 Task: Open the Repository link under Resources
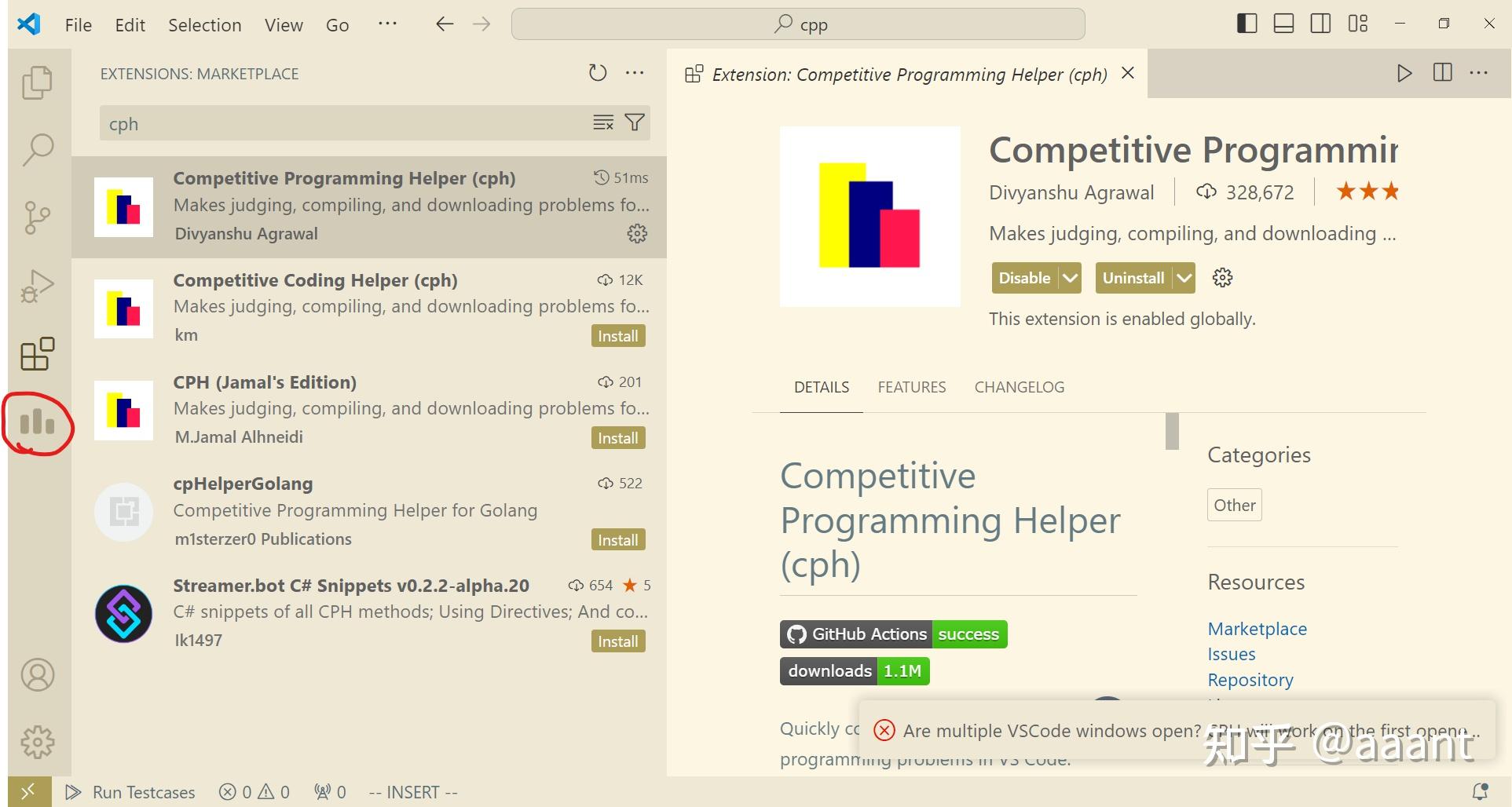[1250, 679]
